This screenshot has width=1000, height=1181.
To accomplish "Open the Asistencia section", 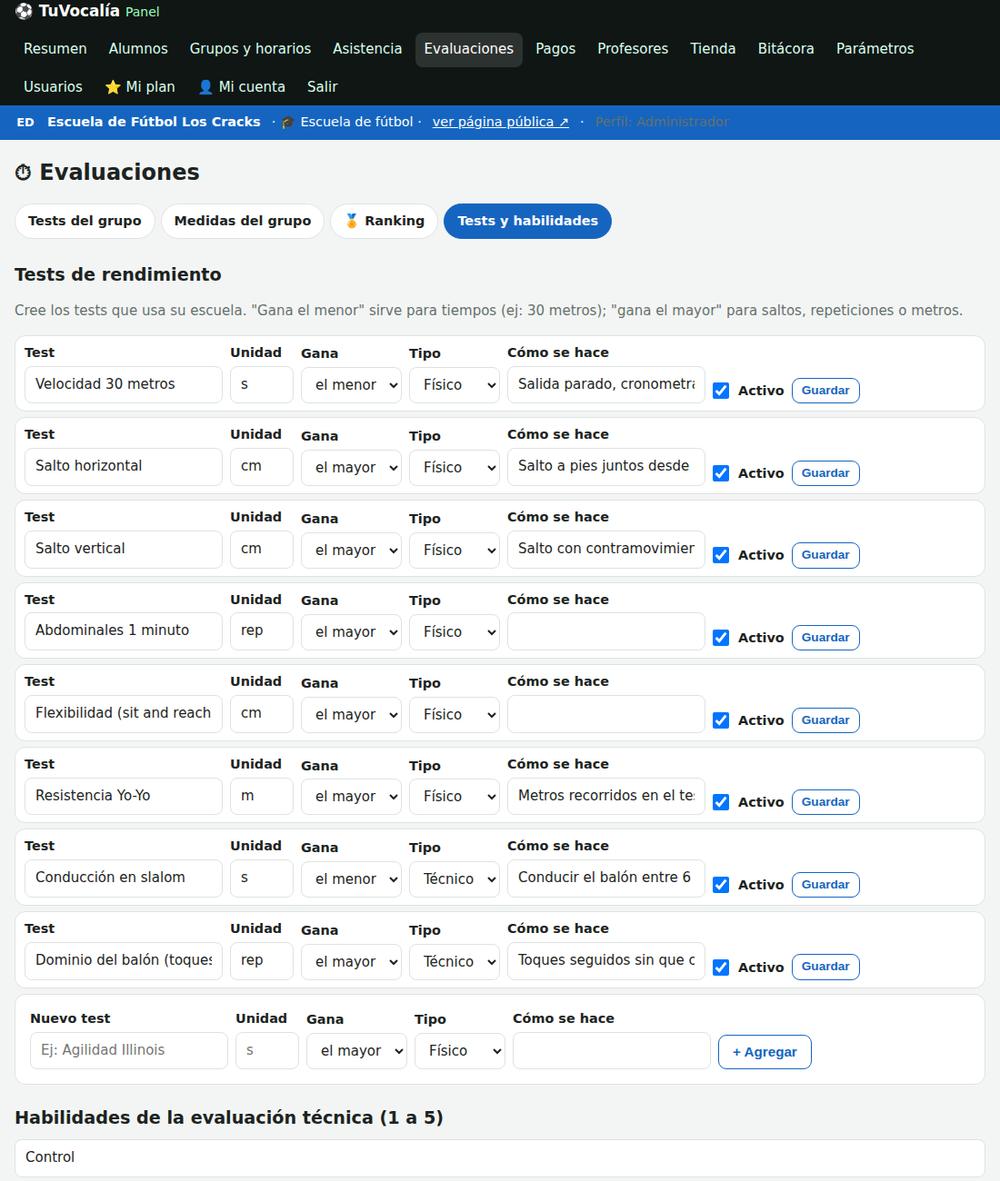I will pyautogui.click(x=367, y=49).
